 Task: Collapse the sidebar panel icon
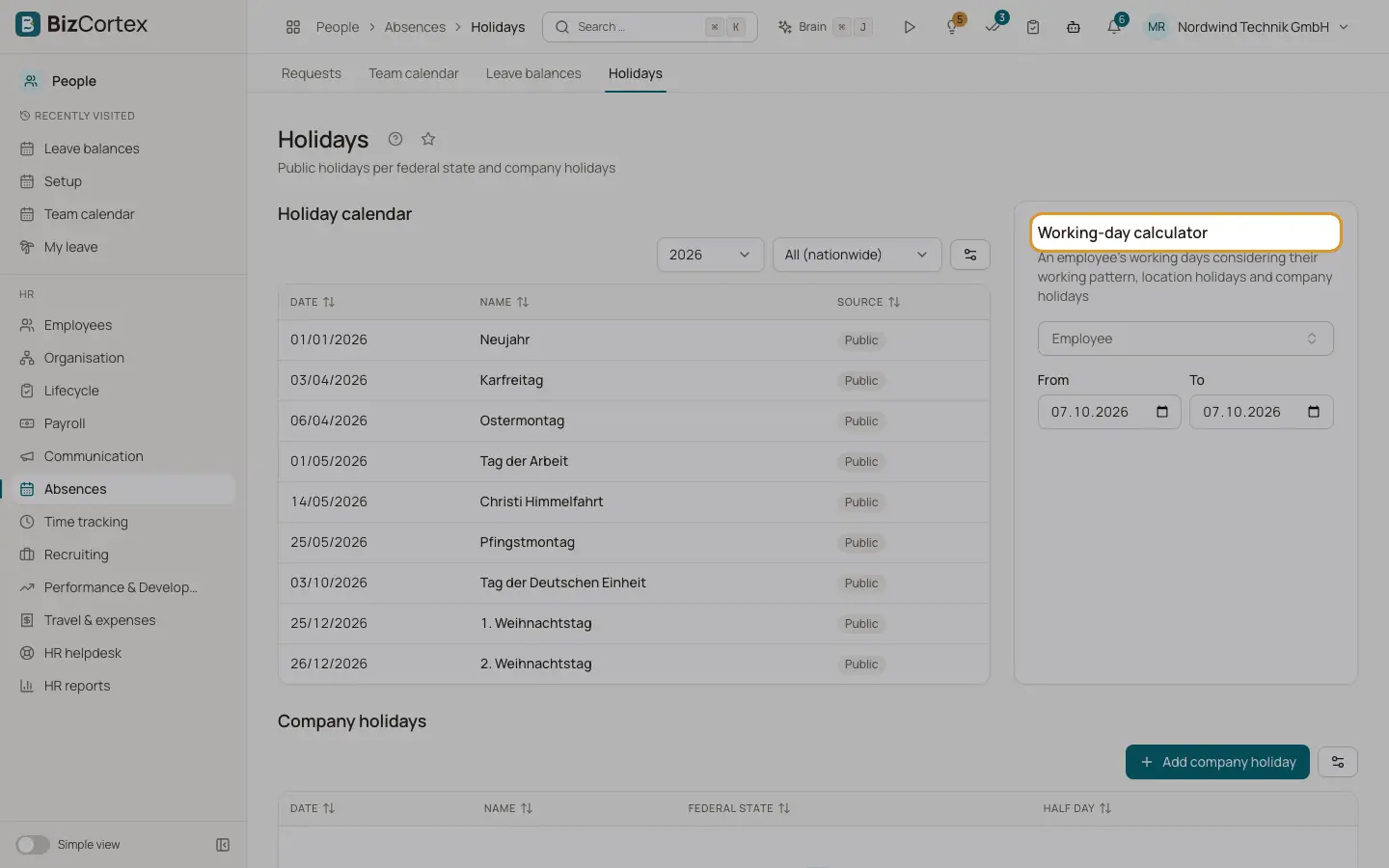223,845
